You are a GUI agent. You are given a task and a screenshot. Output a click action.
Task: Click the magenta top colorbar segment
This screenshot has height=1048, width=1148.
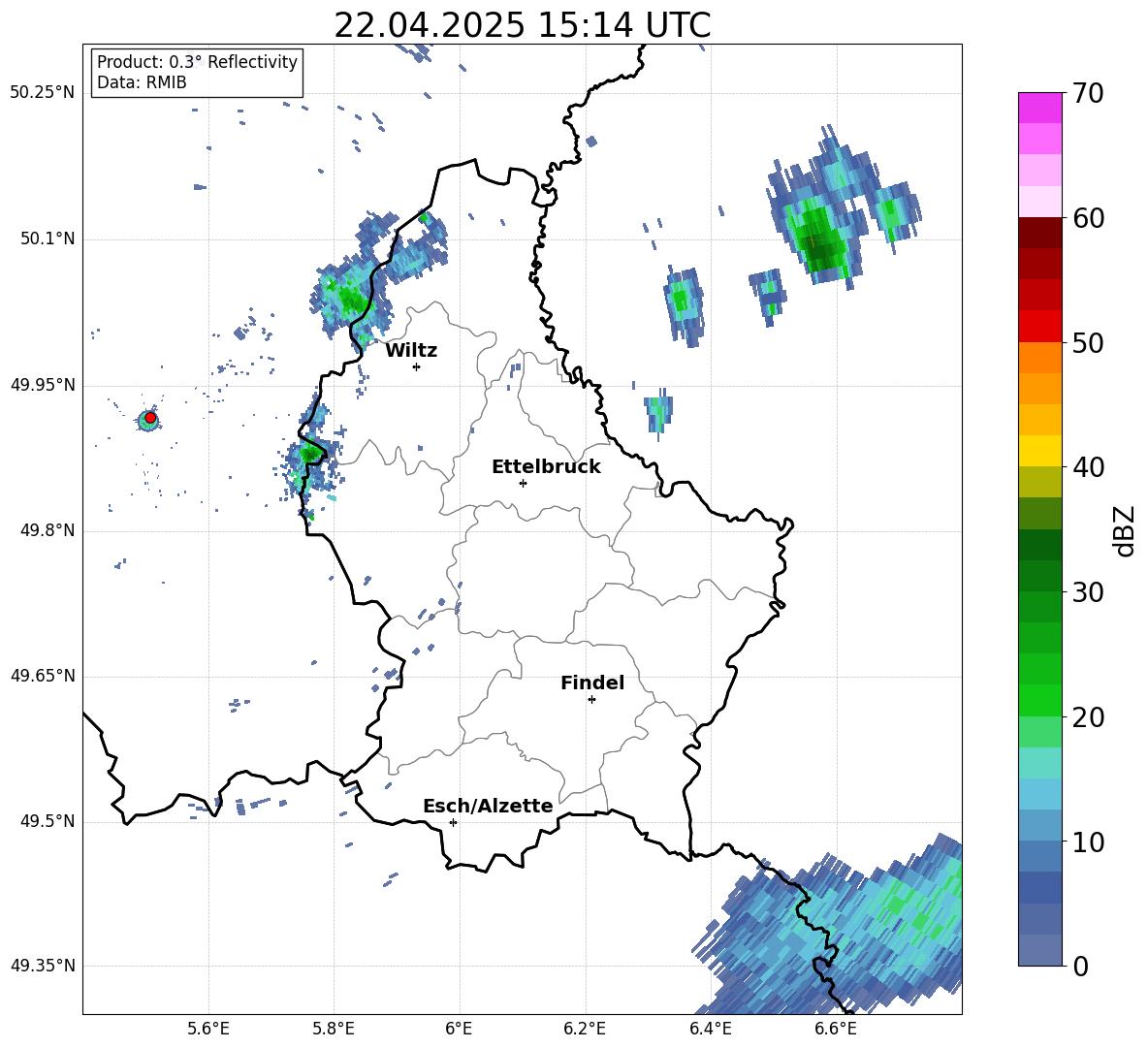[1039, 109]
